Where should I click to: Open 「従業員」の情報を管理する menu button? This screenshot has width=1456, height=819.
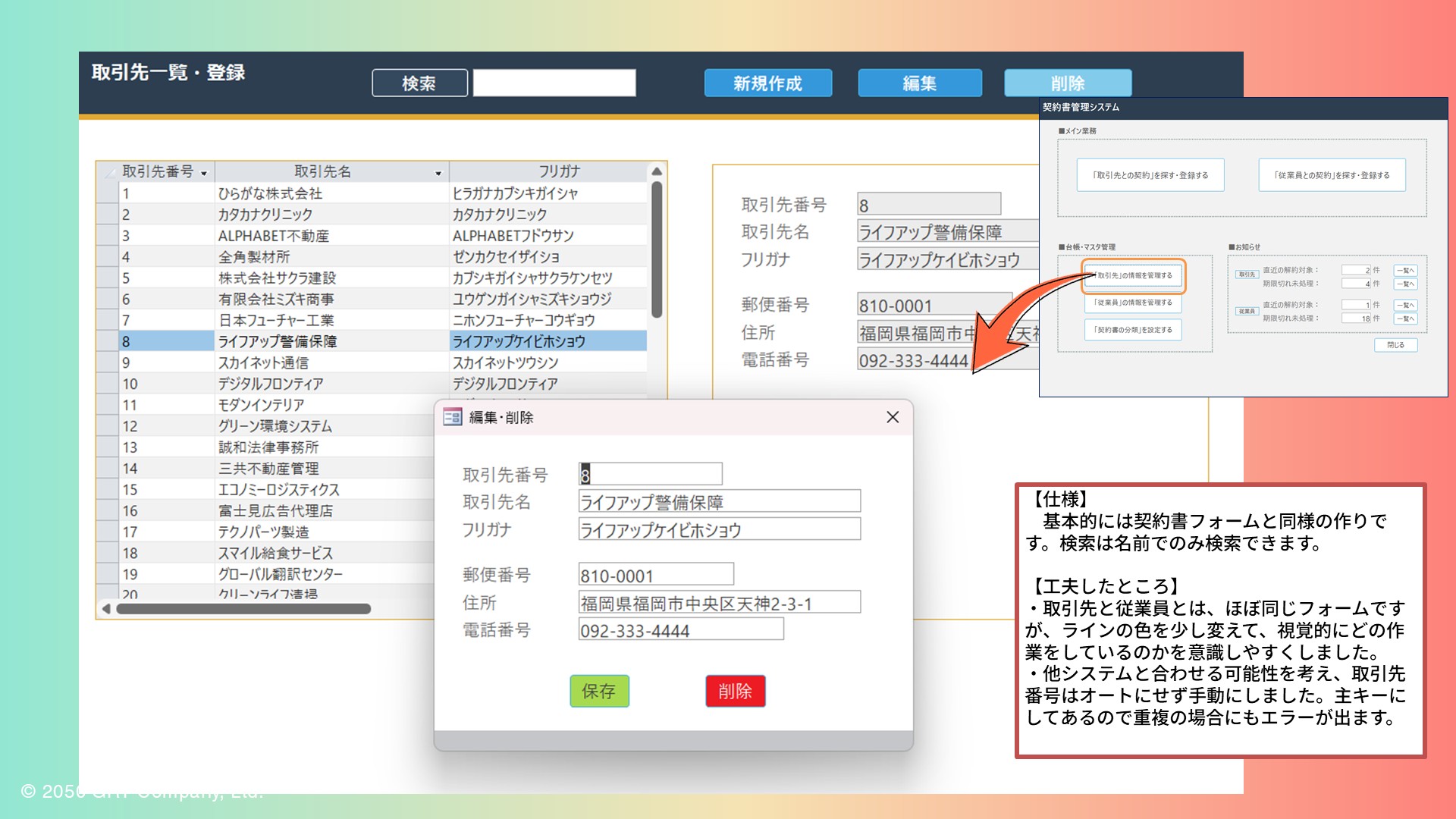click(1132, 303)
